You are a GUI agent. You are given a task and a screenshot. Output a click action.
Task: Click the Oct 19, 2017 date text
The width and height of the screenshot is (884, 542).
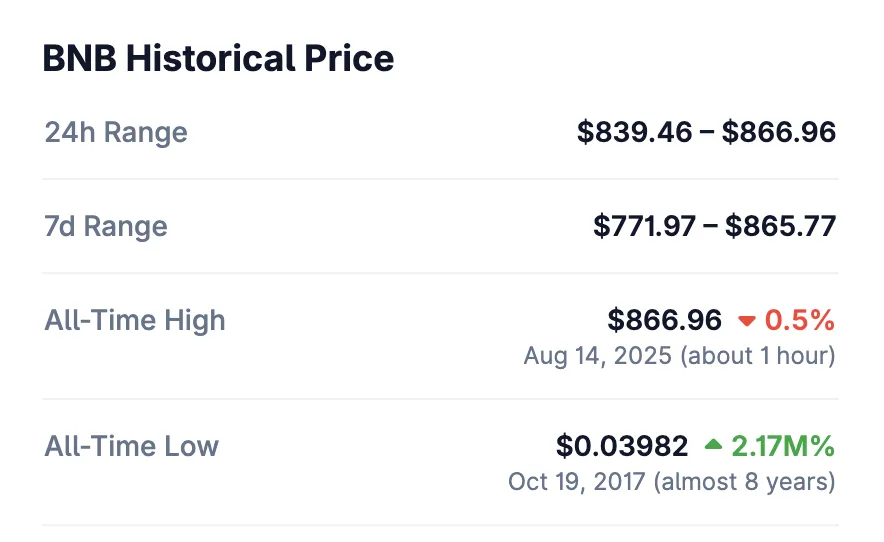pos(577,481)
